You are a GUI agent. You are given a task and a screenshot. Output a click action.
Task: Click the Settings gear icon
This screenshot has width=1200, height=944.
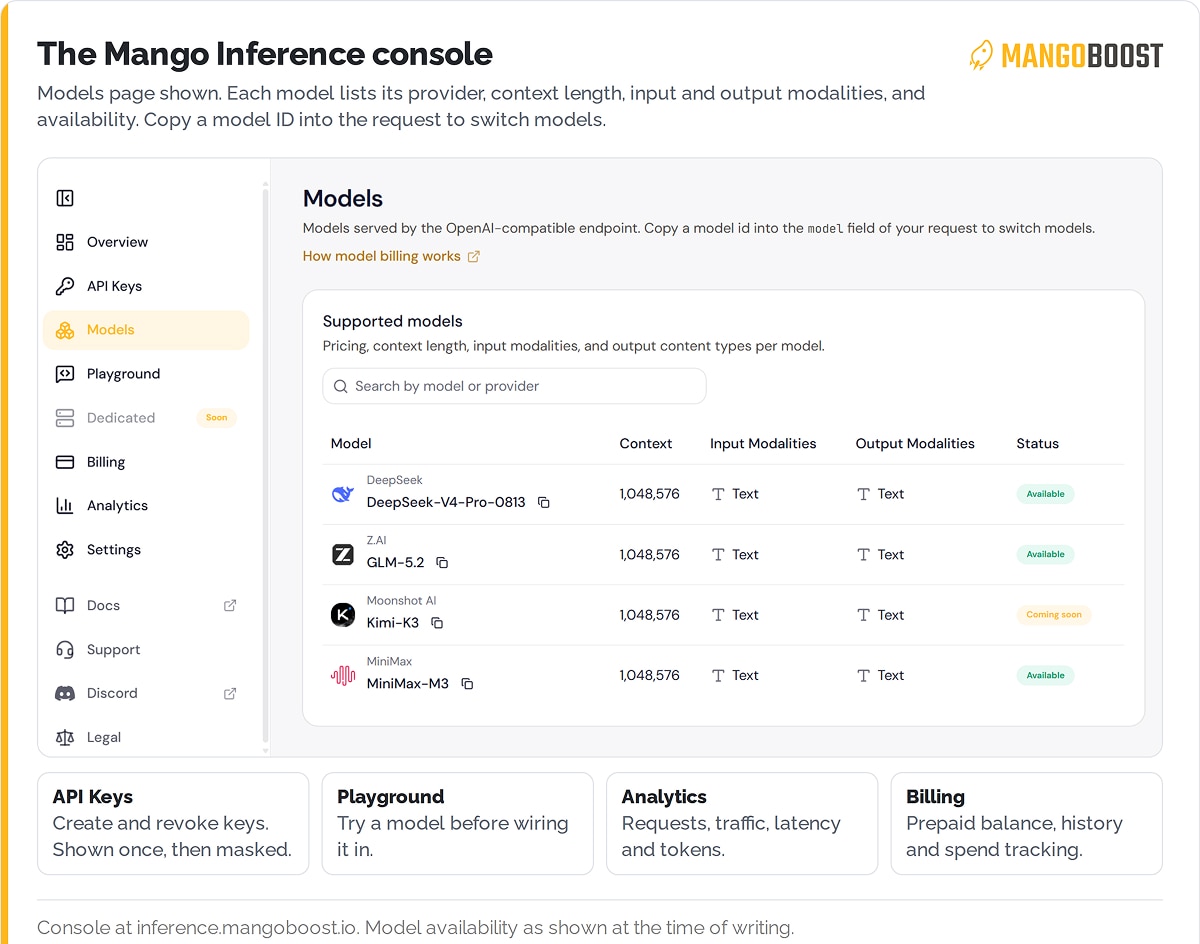[65, 550]
